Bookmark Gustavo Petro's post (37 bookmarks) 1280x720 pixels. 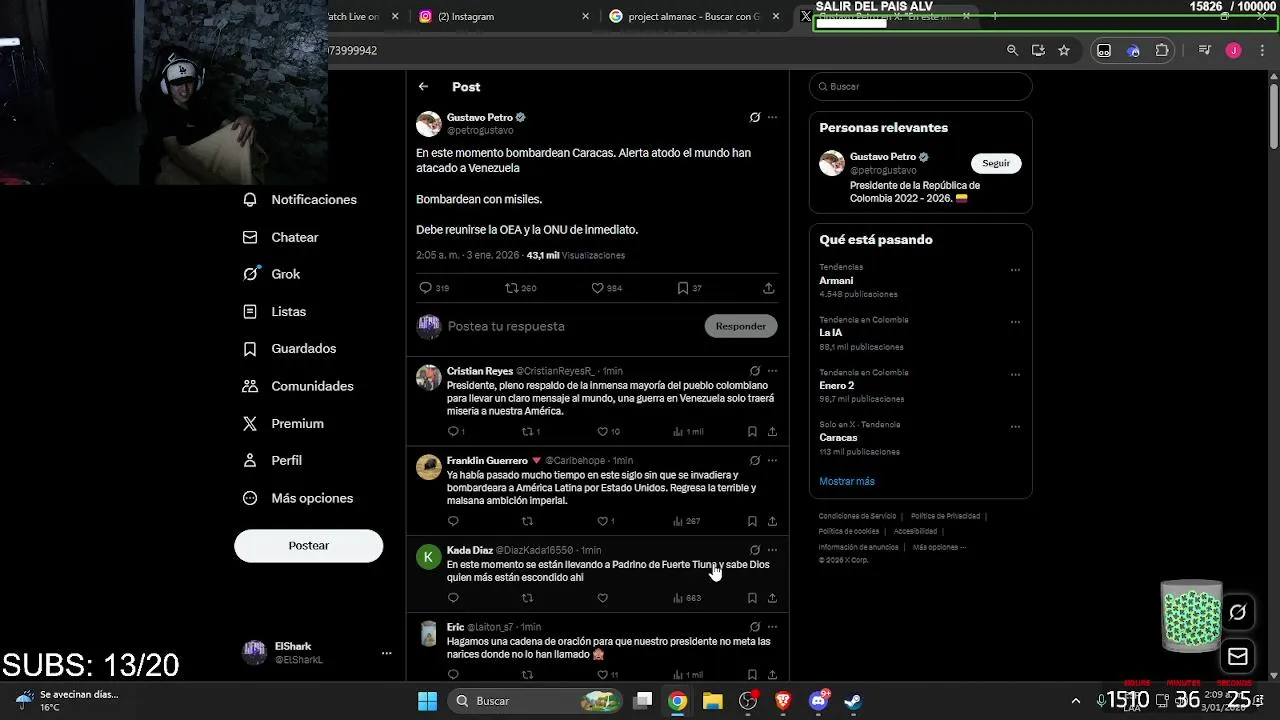pyautogui.click(x=689, y=288)
